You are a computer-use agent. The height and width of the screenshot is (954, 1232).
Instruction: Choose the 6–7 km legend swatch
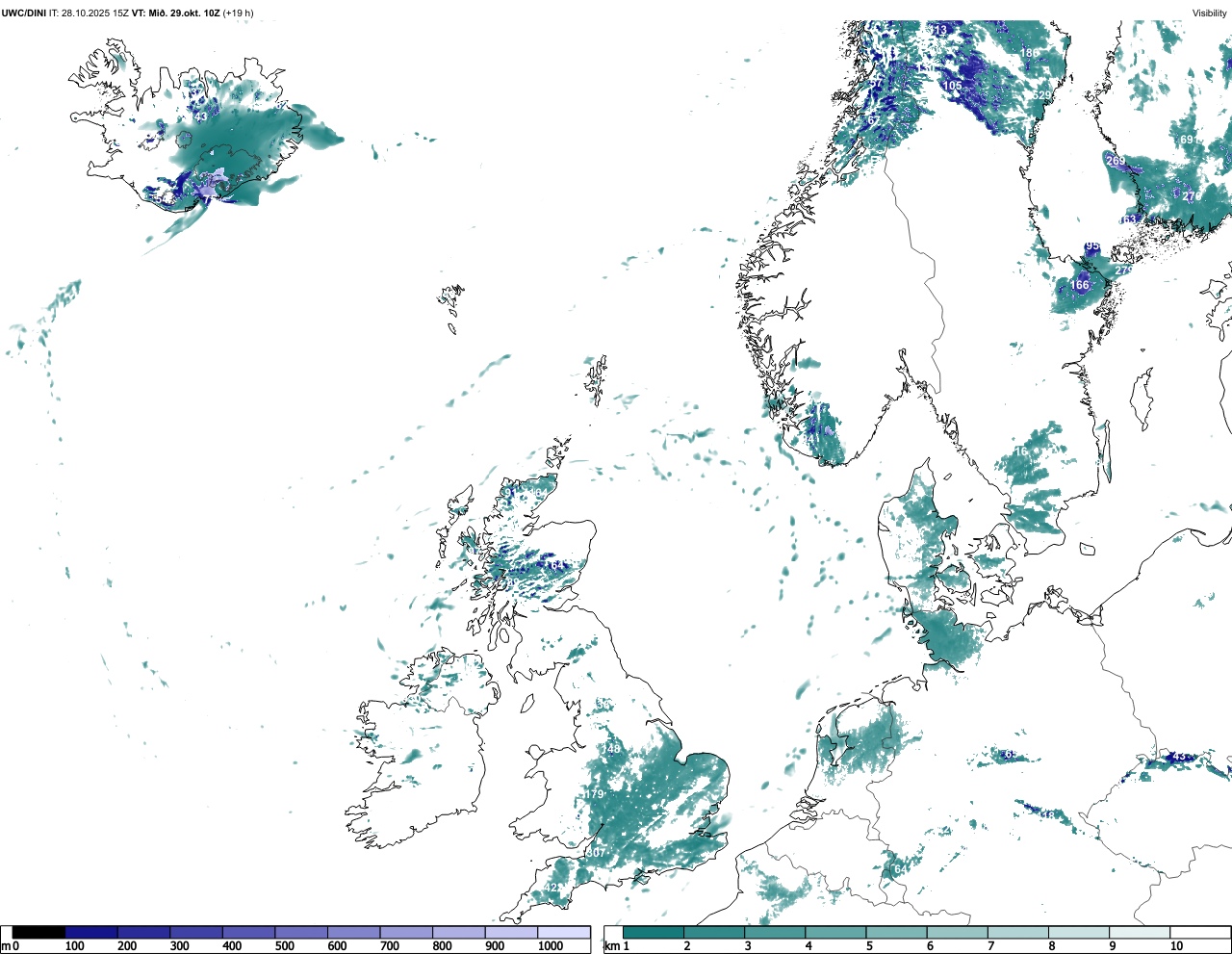(957, 933)
